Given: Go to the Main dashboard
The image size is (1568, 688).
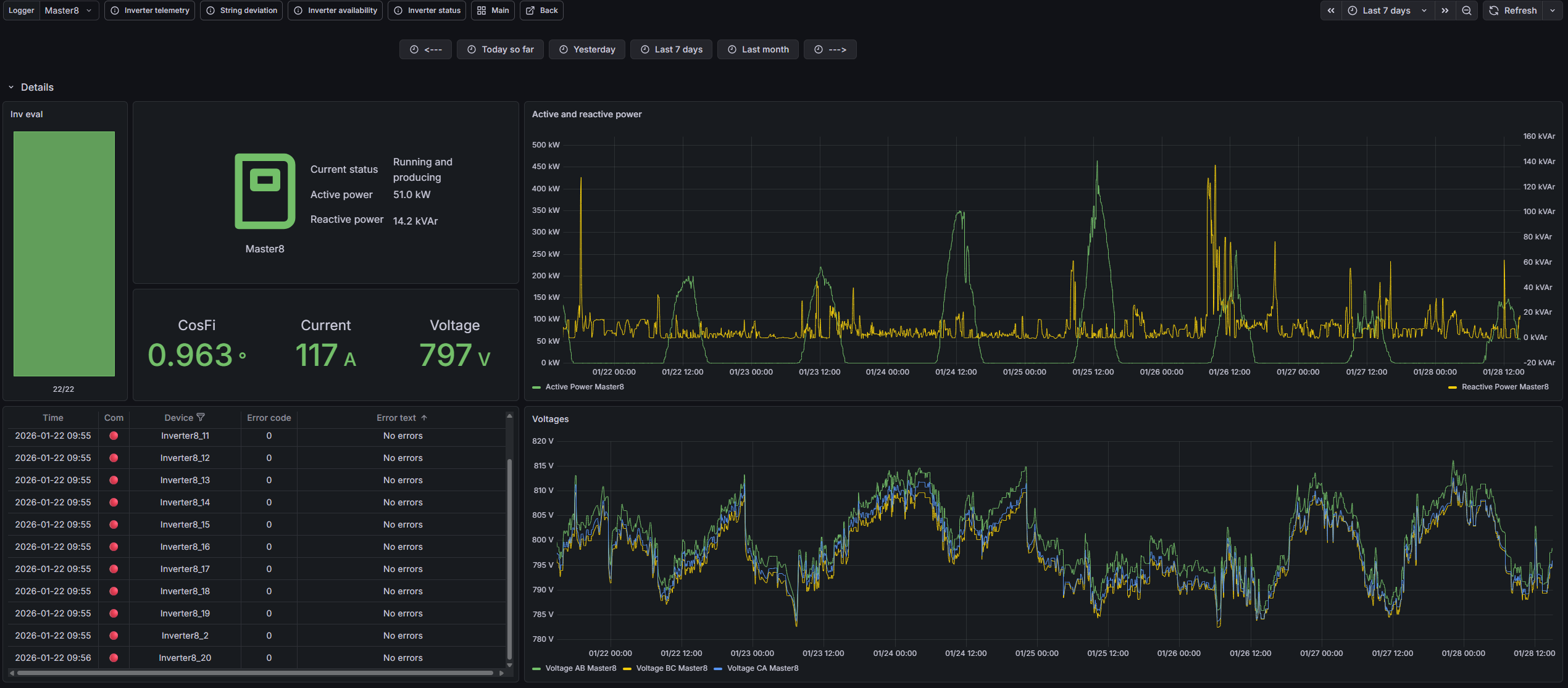Looking at the screenshot, I should 493,10.
